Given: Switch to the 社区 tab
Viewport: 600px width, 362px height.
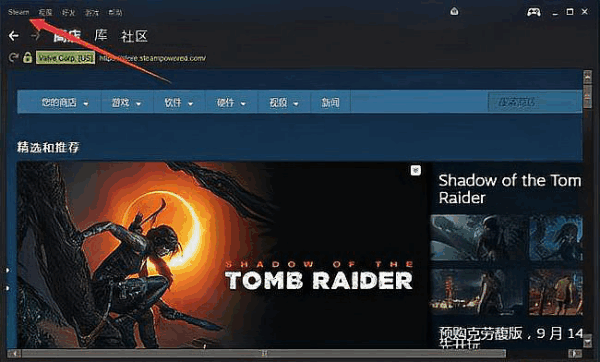Looking at the screenshot, I should coord(134,36).
